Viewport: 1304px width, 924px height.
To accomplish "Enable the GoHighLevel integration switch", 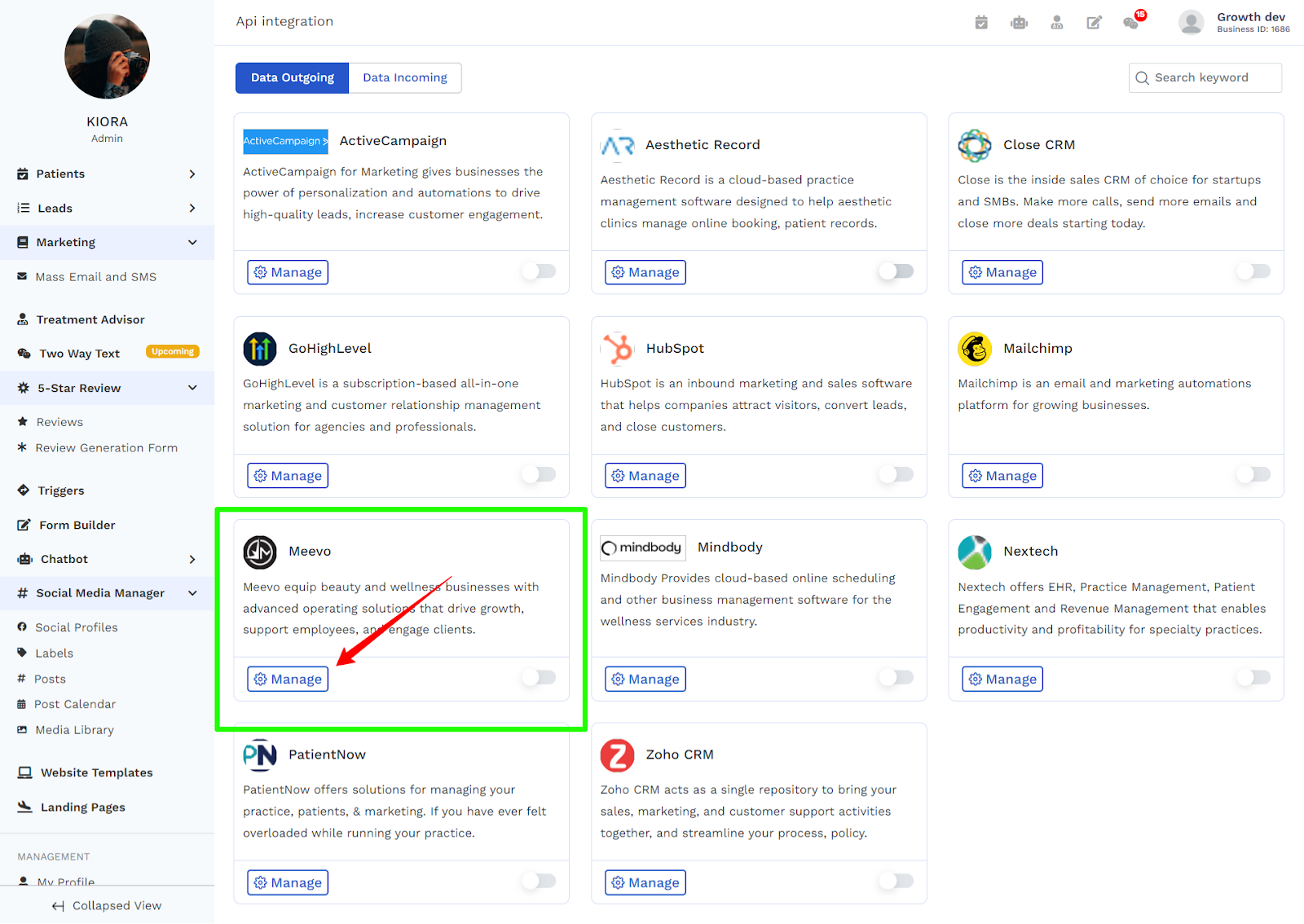I will (539, 474).
